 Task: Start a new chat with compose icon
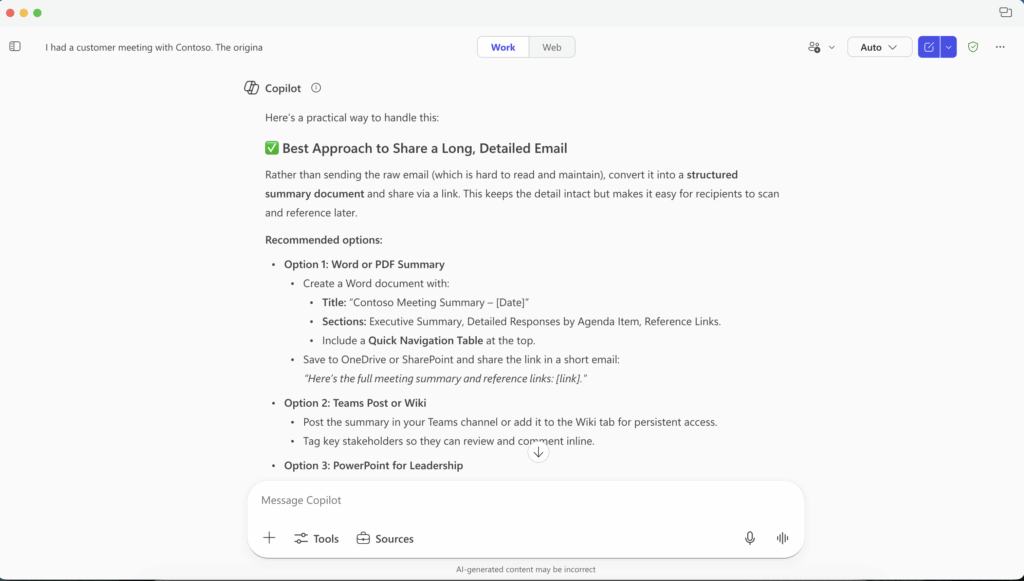coord(929,47)
